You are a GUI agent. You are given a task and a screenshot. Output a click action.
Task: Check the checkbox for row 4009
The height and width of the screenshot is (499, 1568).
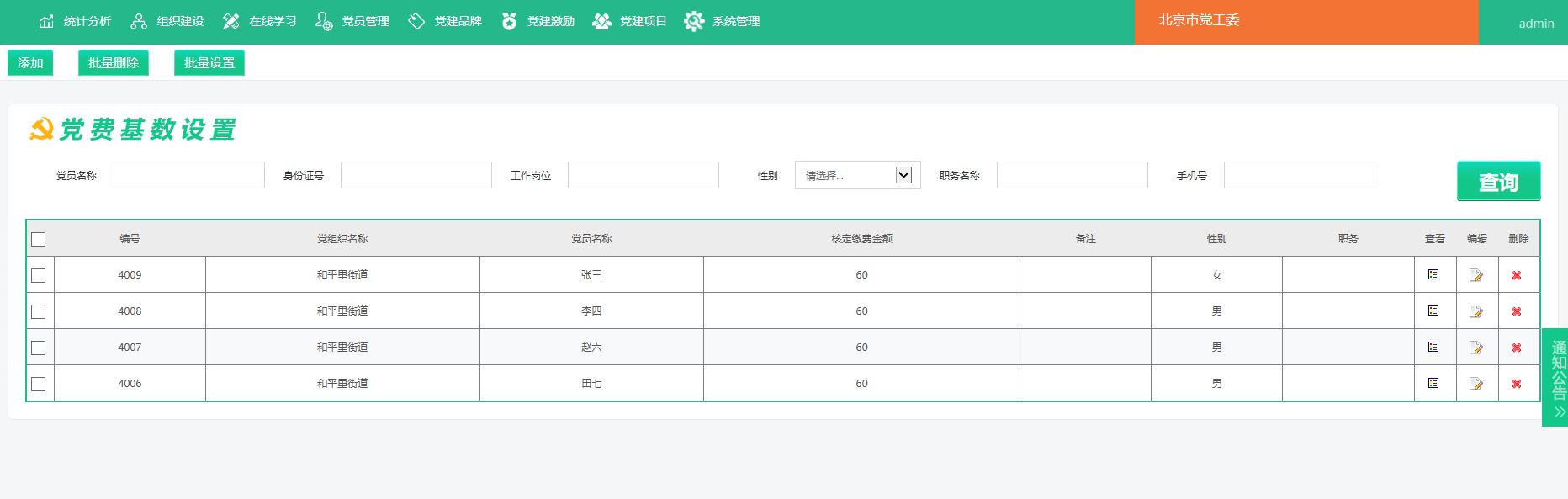pyautogui.click(x=39, y=275)
